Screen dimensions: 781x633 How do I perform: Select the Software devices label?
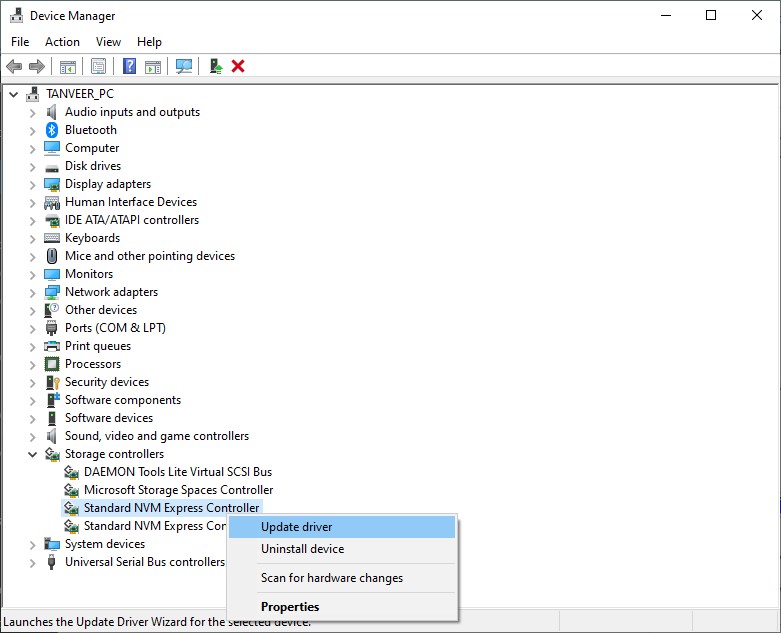coord(109,418)
